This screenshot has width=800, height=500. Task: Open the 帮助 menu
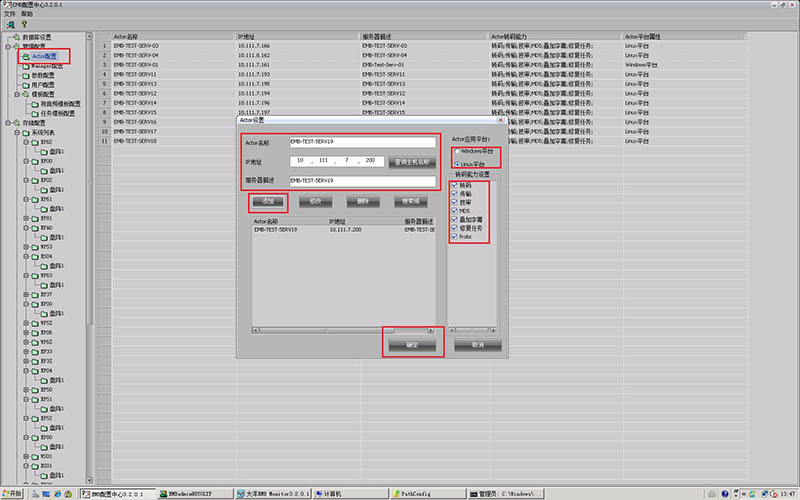pyautogui.click(x=27, y=14)
